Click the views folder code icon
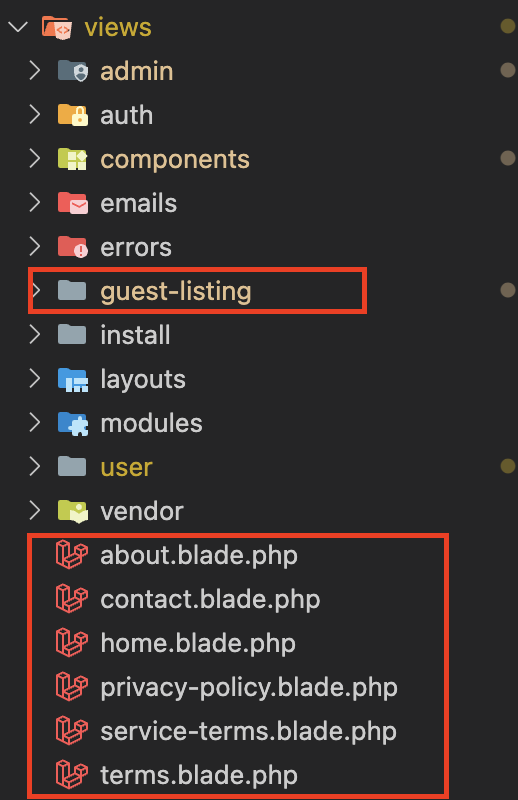Image resolution: width=518 pixels, height=800 pixels. coord(57,27)
